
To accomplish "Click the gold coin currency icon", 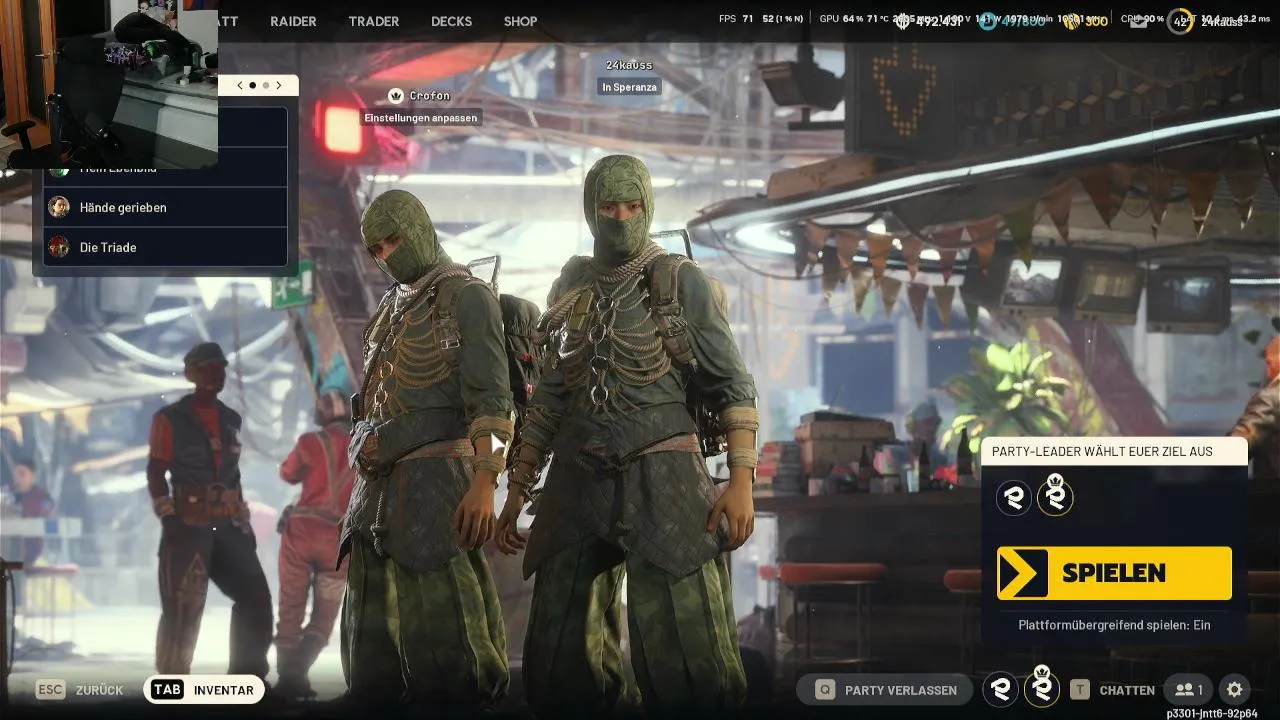I will pyautogui.click(x=904, y=21).
